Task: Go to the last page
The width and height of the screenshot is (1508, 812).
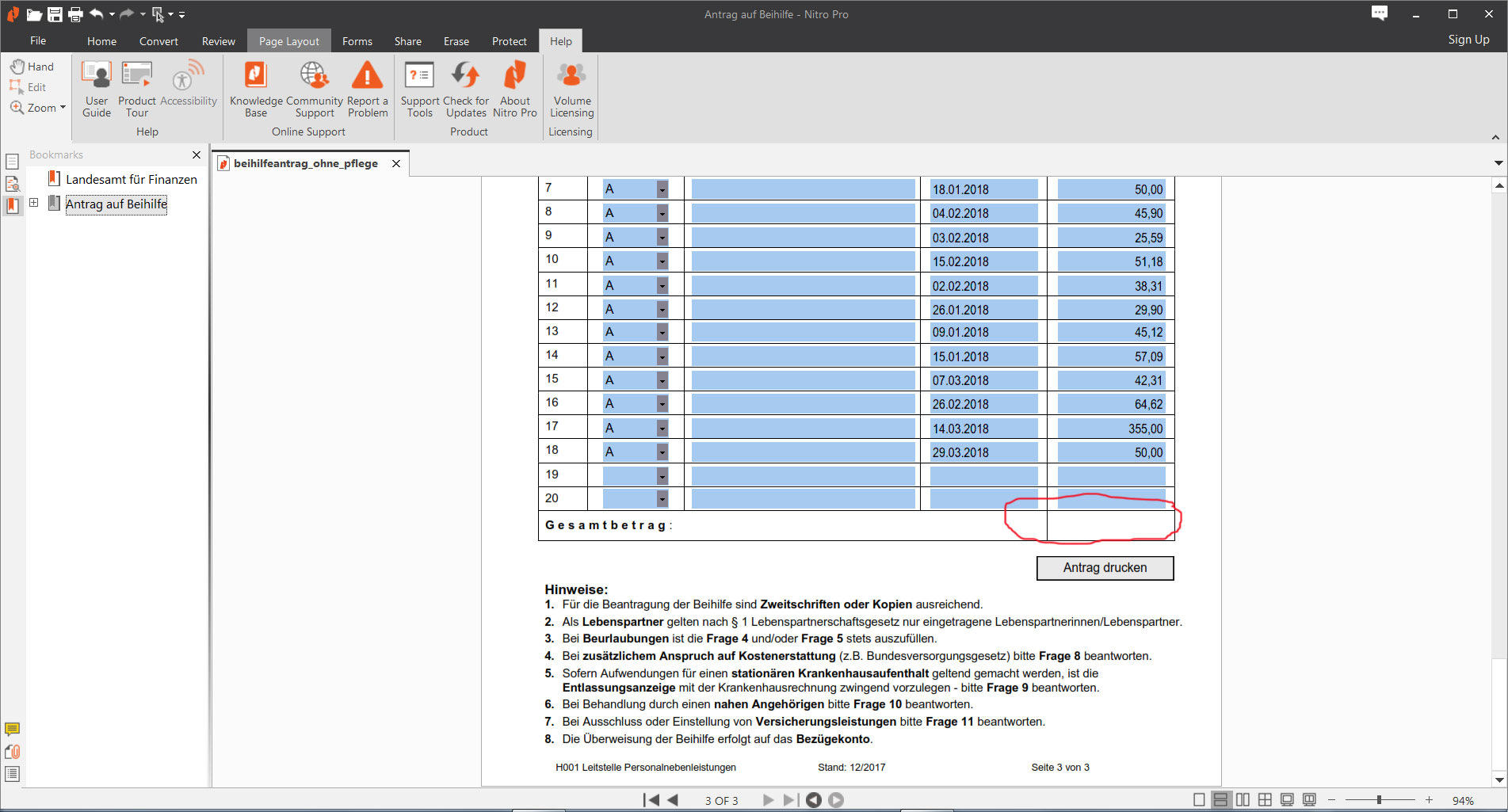Action: [790, 800]
